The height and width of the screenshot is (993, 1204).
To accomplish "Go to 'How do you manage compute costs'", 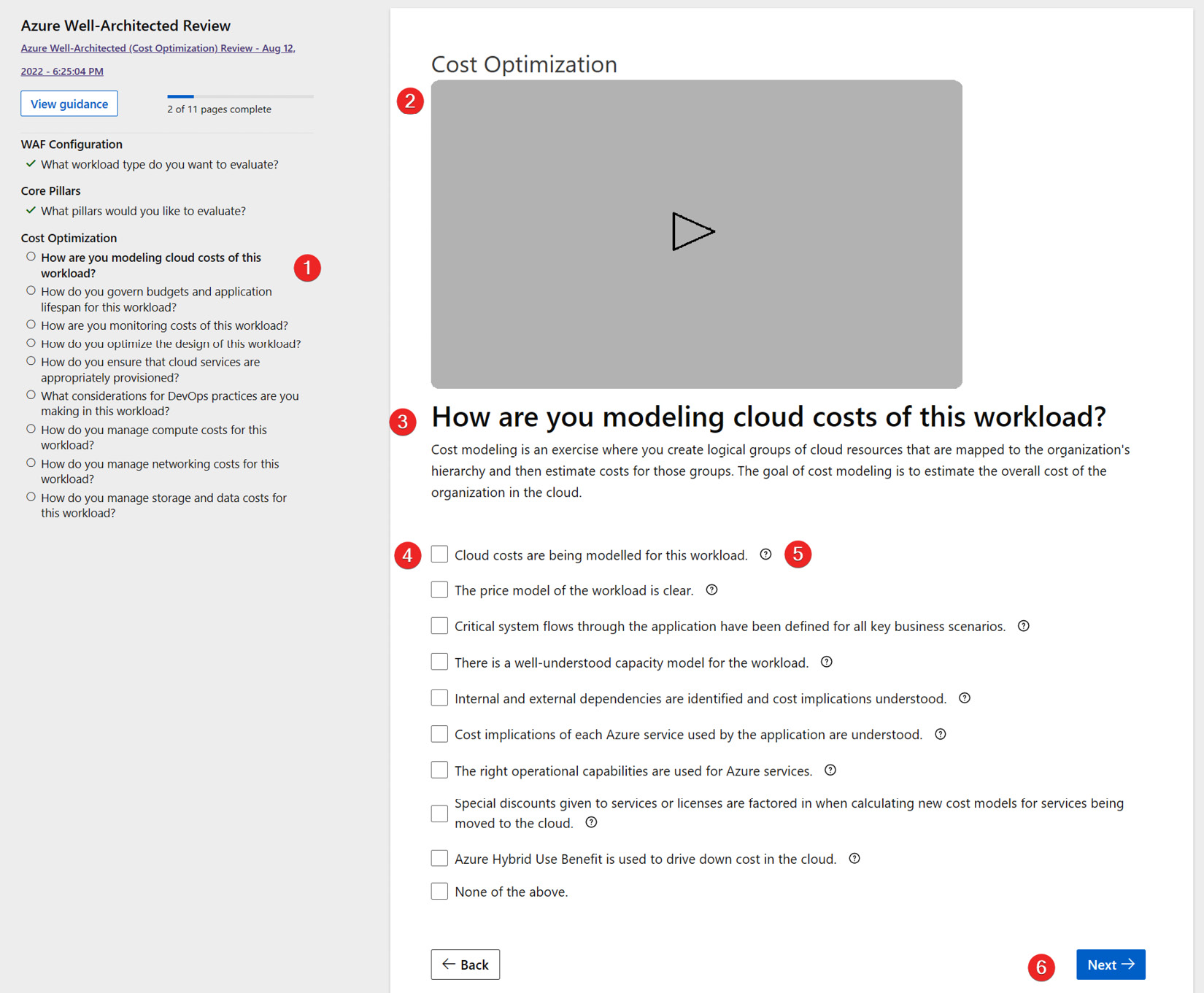I will [x=154, y=437].
